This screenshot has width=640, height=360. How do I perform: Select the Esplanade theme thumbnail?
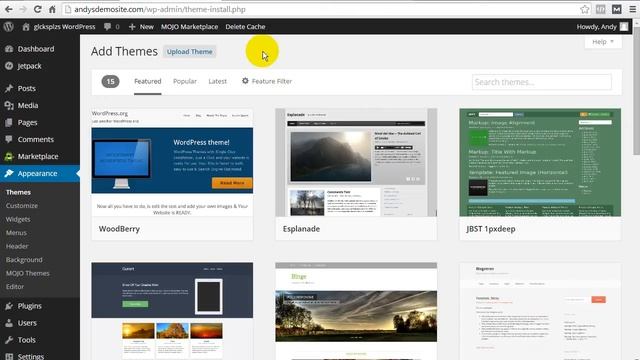click(x=356, y=162)
